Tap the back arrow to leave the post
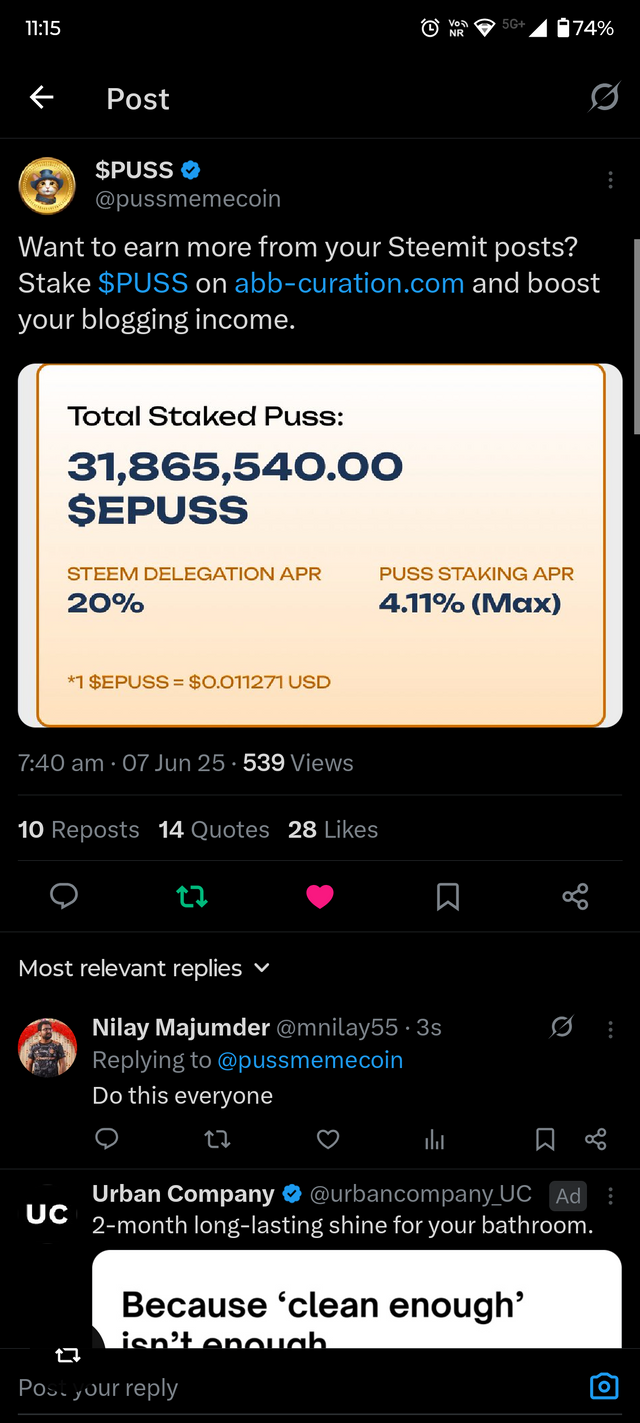The height and width of the screenshot is (1423, 640). click(x=41, y=97)
